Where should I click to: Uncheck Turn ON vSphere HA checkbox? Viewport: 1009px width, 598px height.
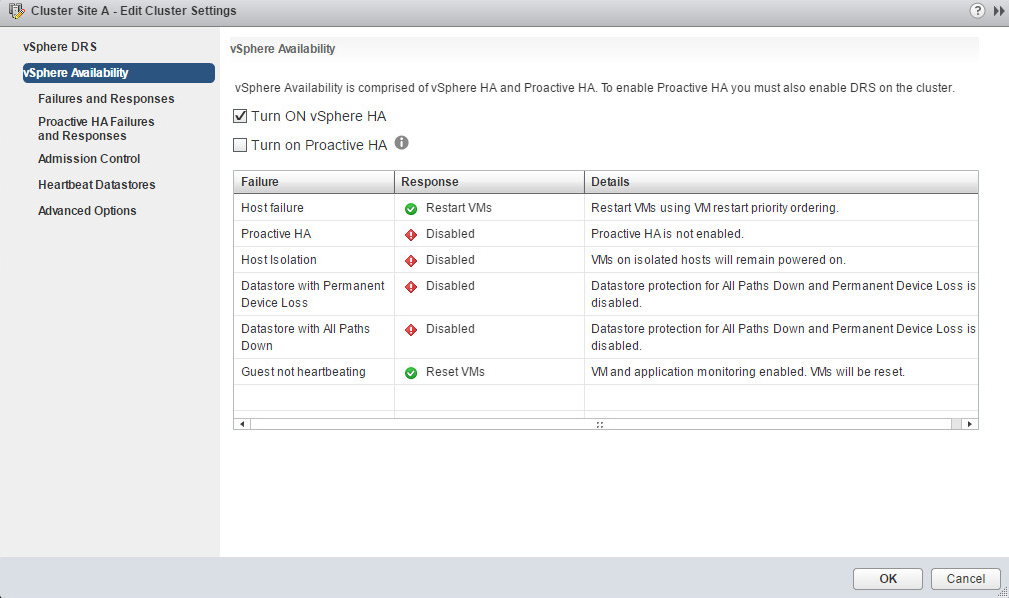[240, 116]
